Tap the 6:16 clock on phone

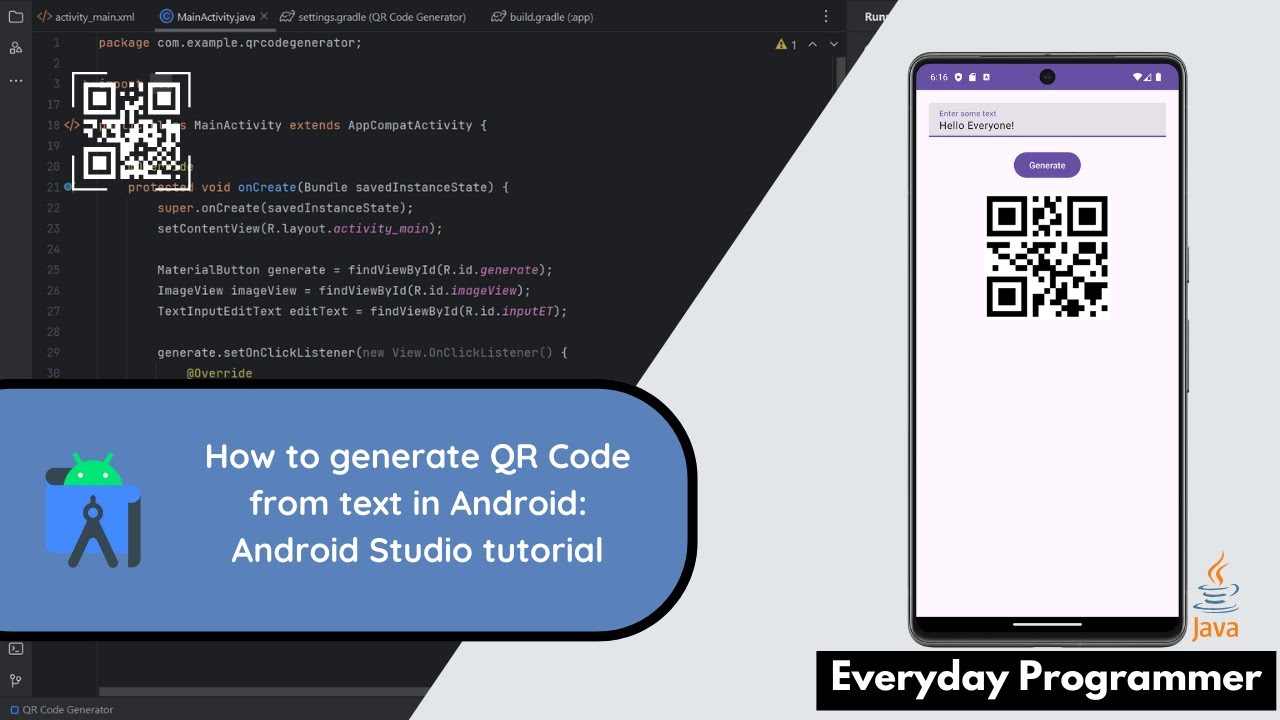pos(939,77)
